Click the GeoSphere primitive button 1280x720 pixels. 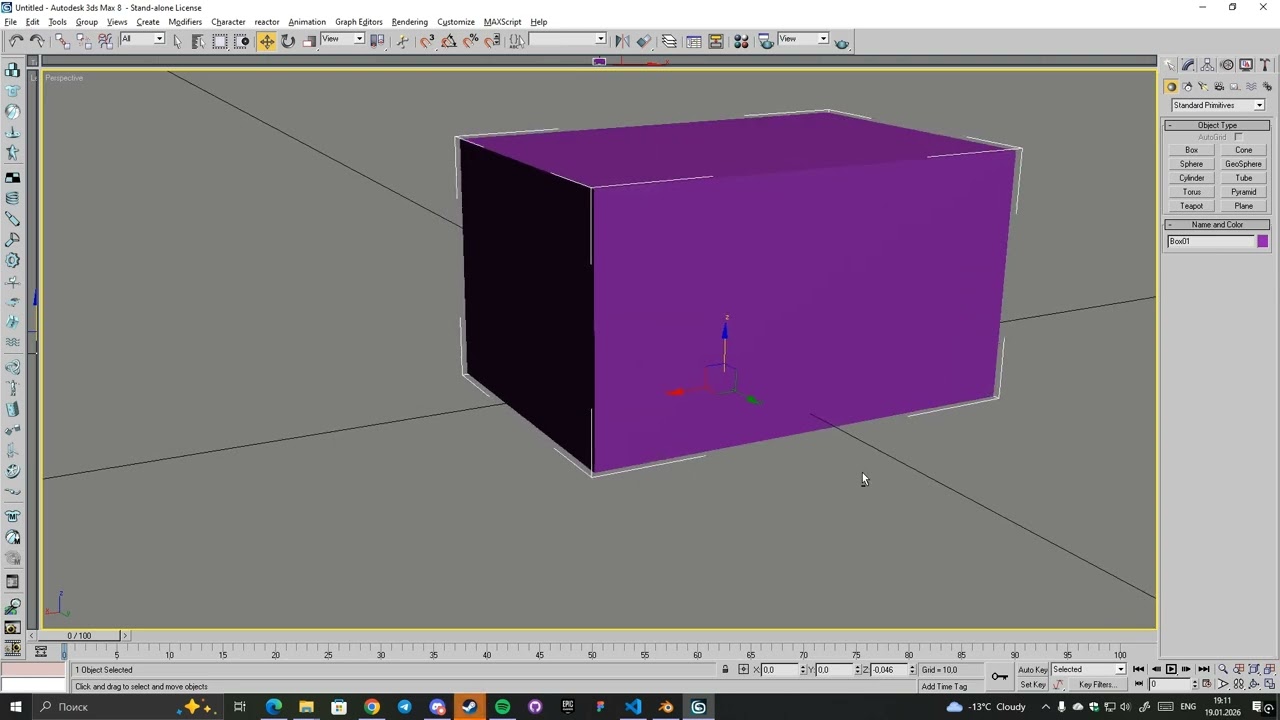click(1243, 164)
